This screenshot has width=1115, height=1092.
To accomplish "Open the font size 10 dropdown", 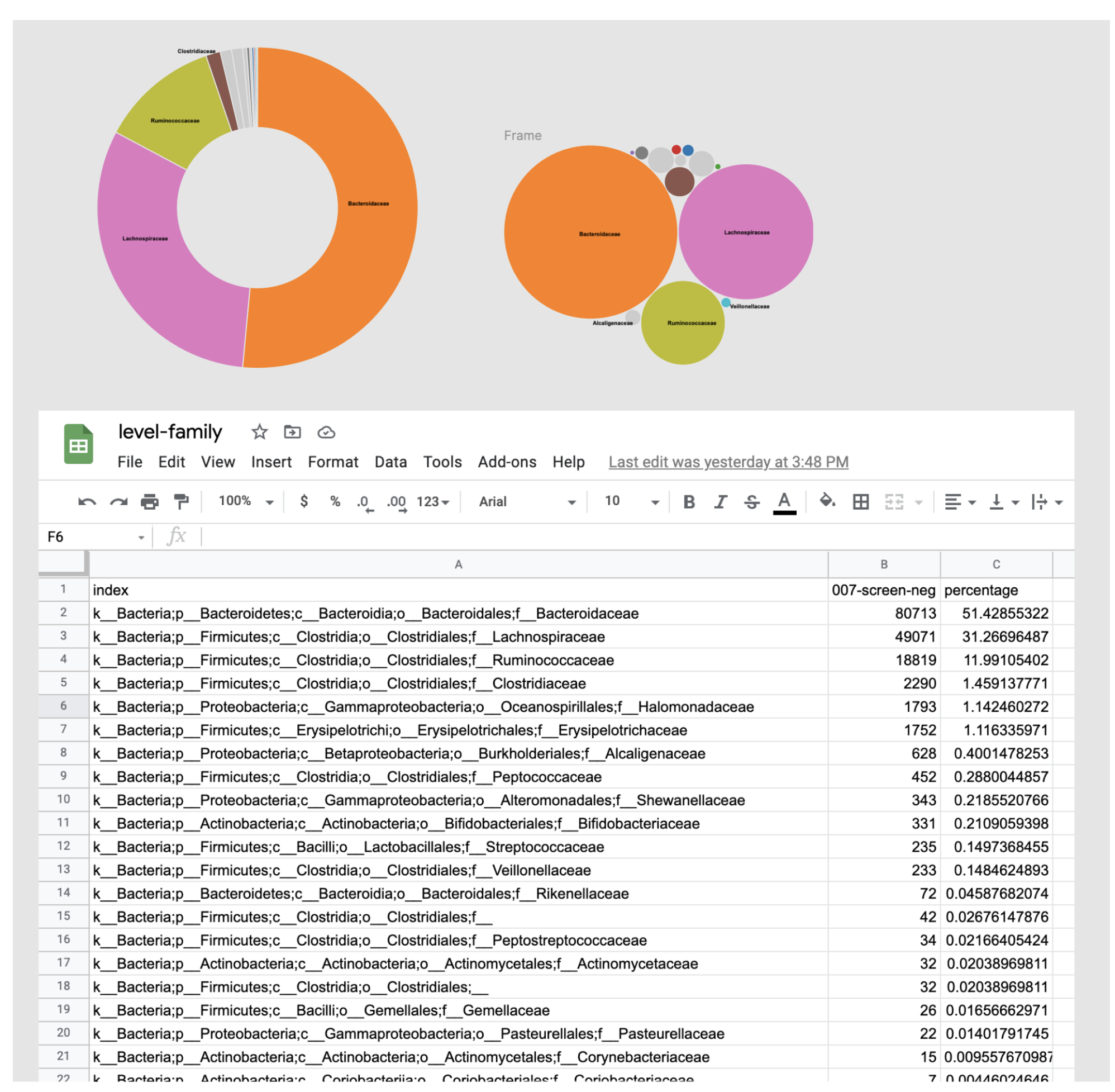I will pyautogui.click(x=631, y=502).
